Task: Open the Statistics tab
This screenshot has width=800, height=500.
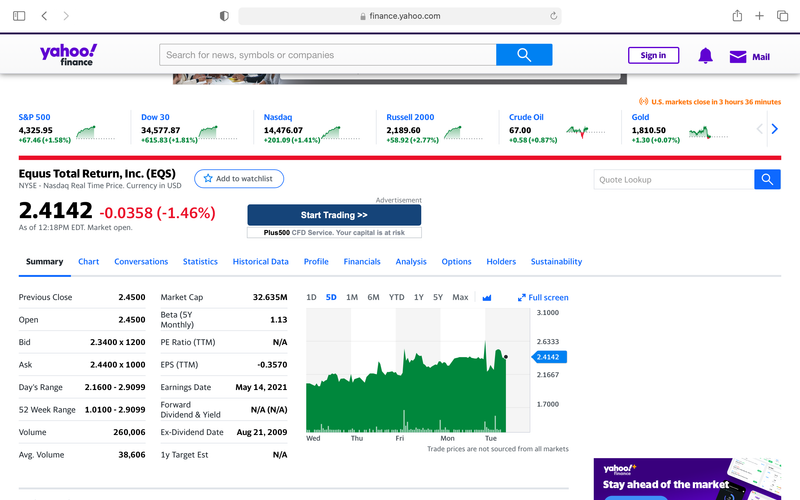Action: 200,261
